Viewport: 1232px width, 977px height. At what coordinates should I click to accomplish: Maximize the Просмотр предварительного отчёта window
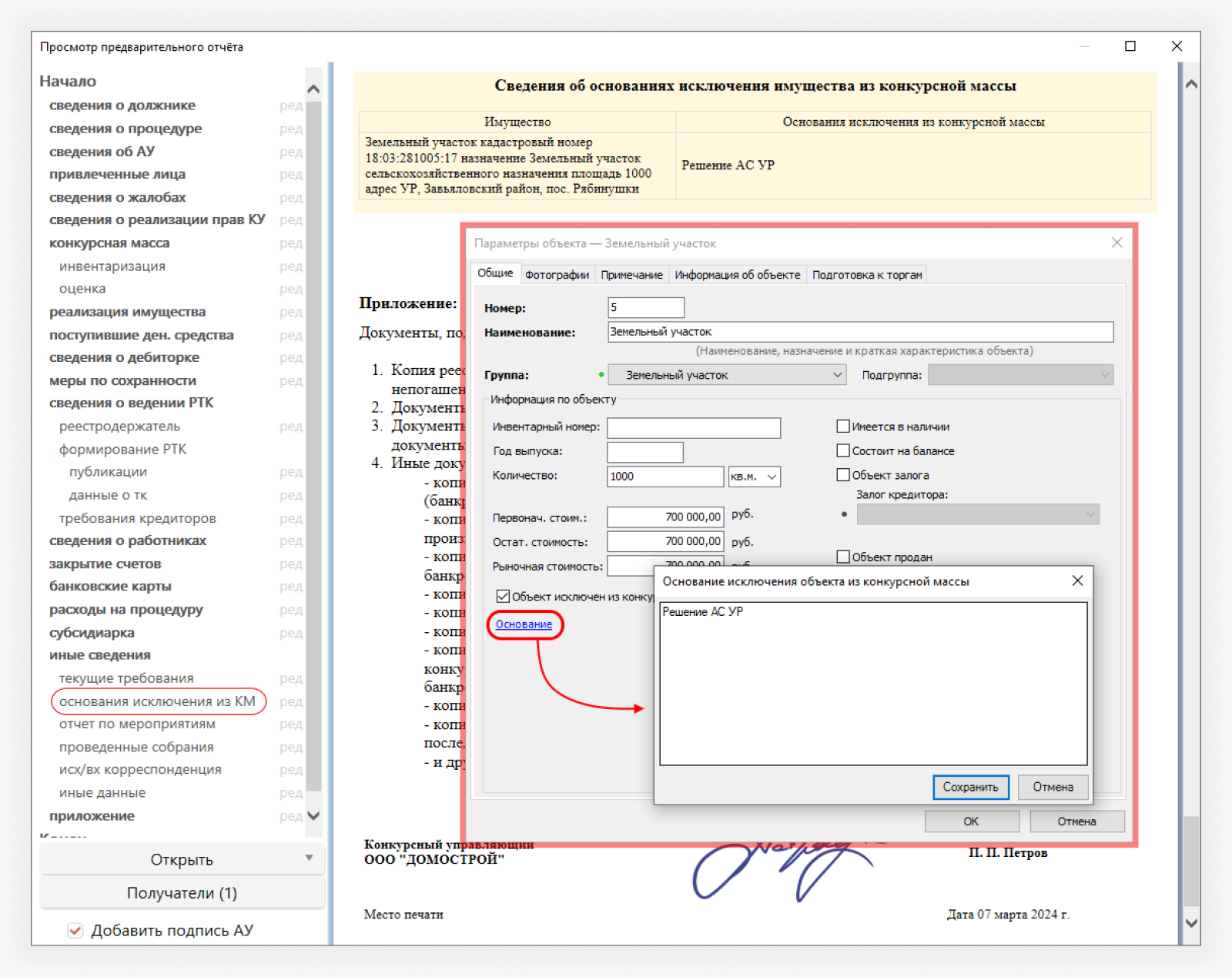(x=1130, y=46)
